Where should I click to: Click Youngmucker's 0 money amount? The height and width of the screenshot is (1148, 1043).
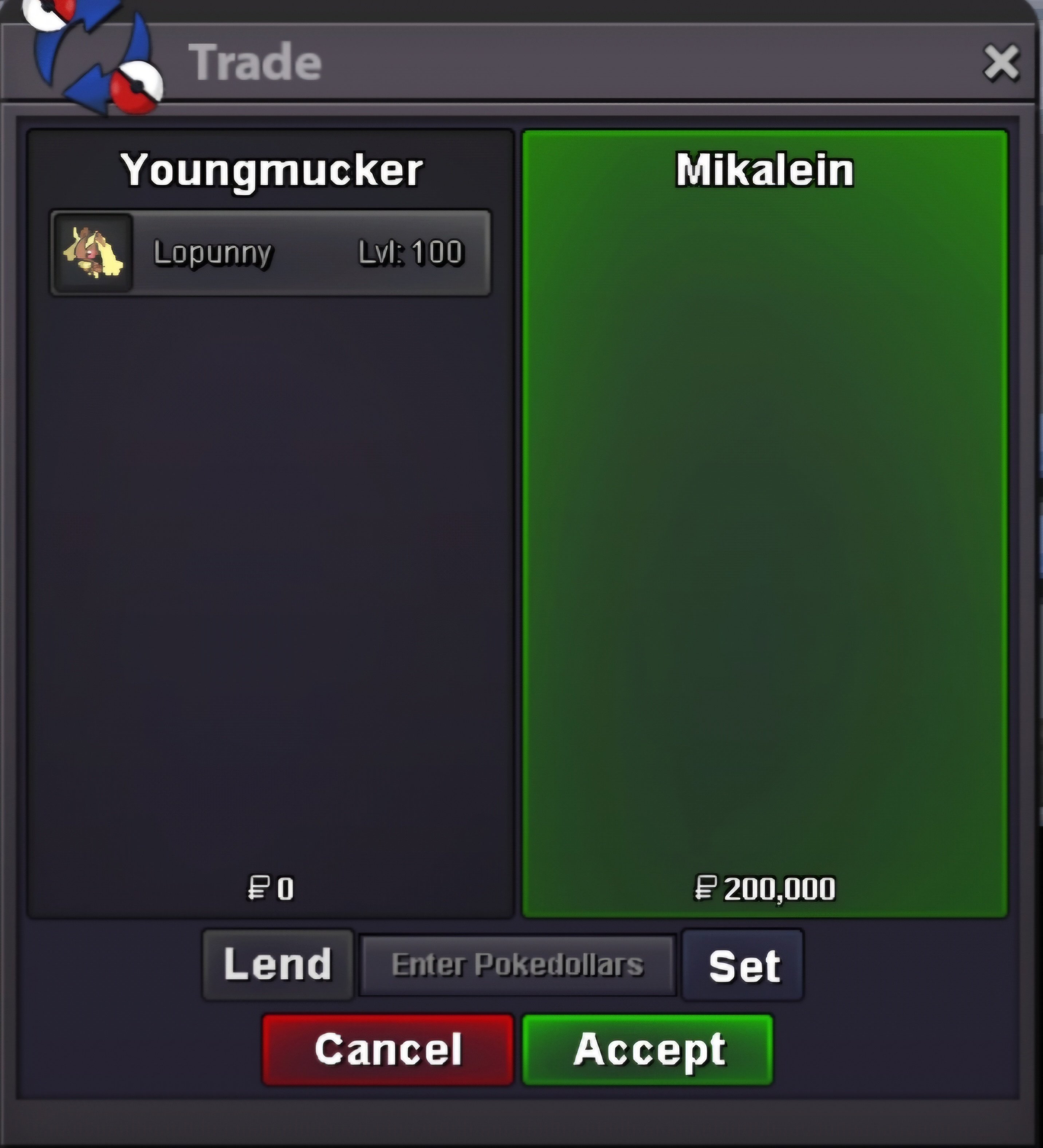pos(285,889)
